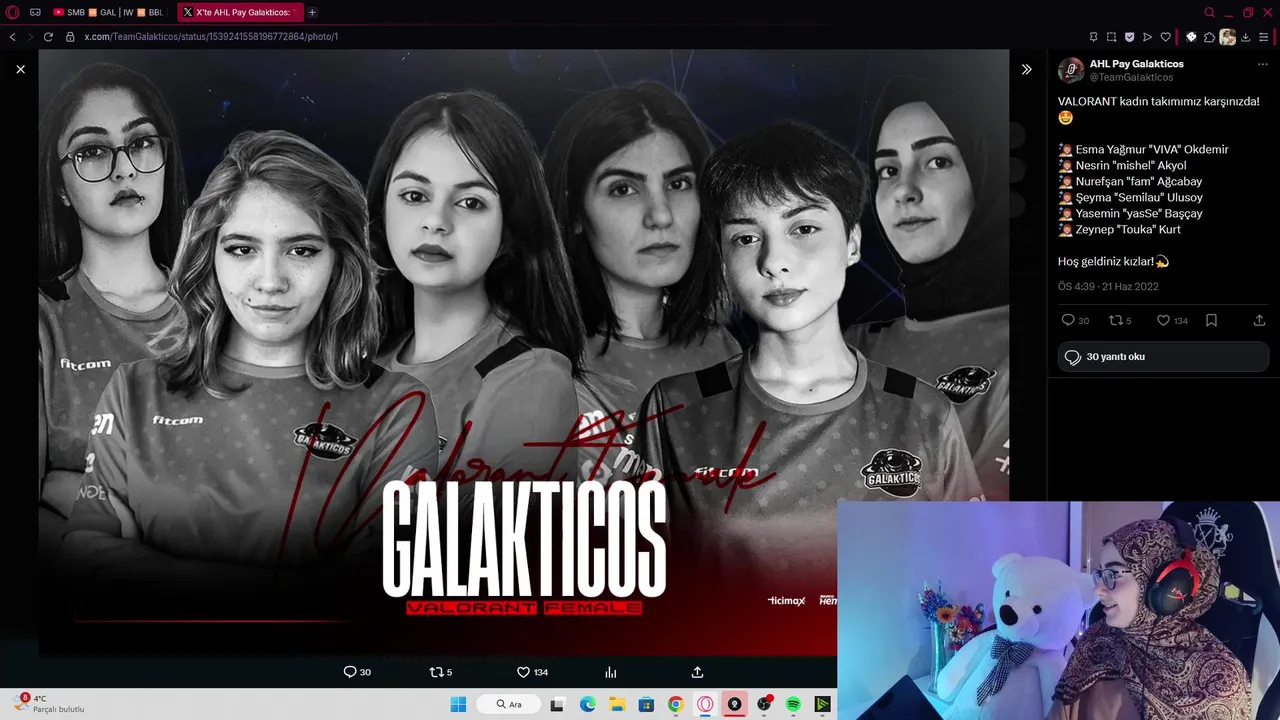Select the text 'Şeyma "Semilau" Ulusoy'
Screen dimensions: 1280x720
pos(1139,197)
